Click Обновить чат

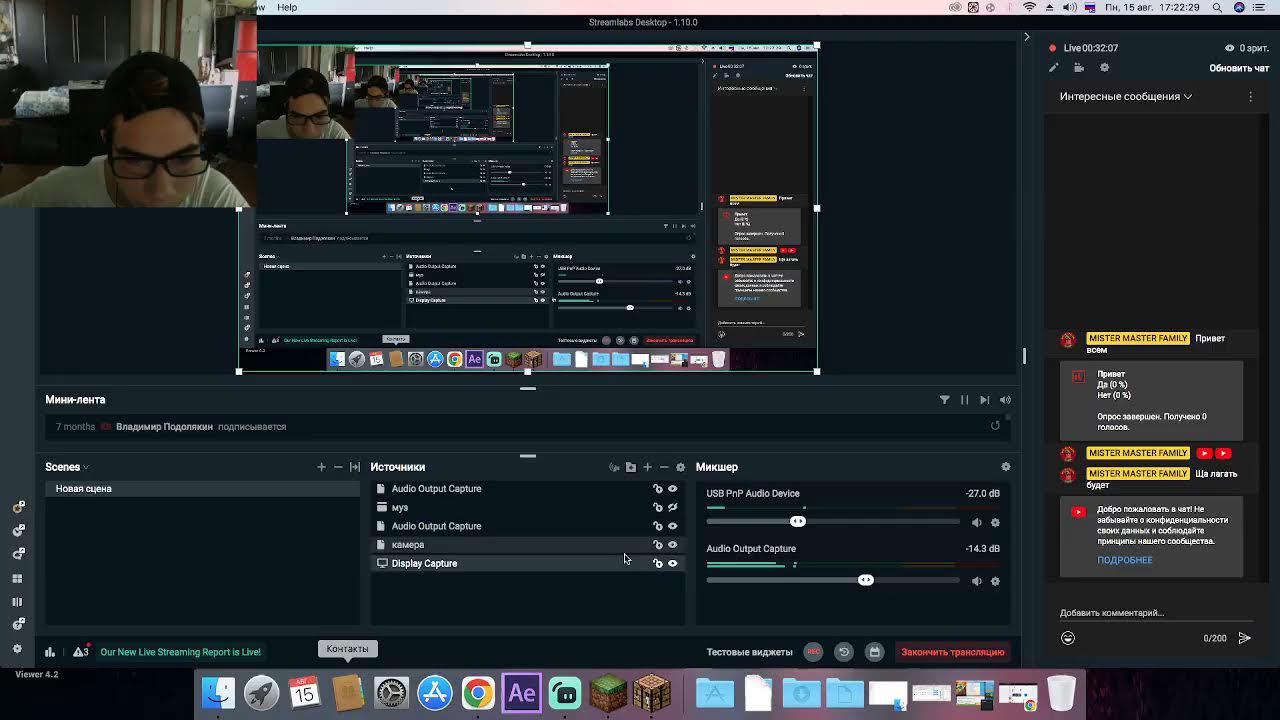click(x=1239, y=68)
